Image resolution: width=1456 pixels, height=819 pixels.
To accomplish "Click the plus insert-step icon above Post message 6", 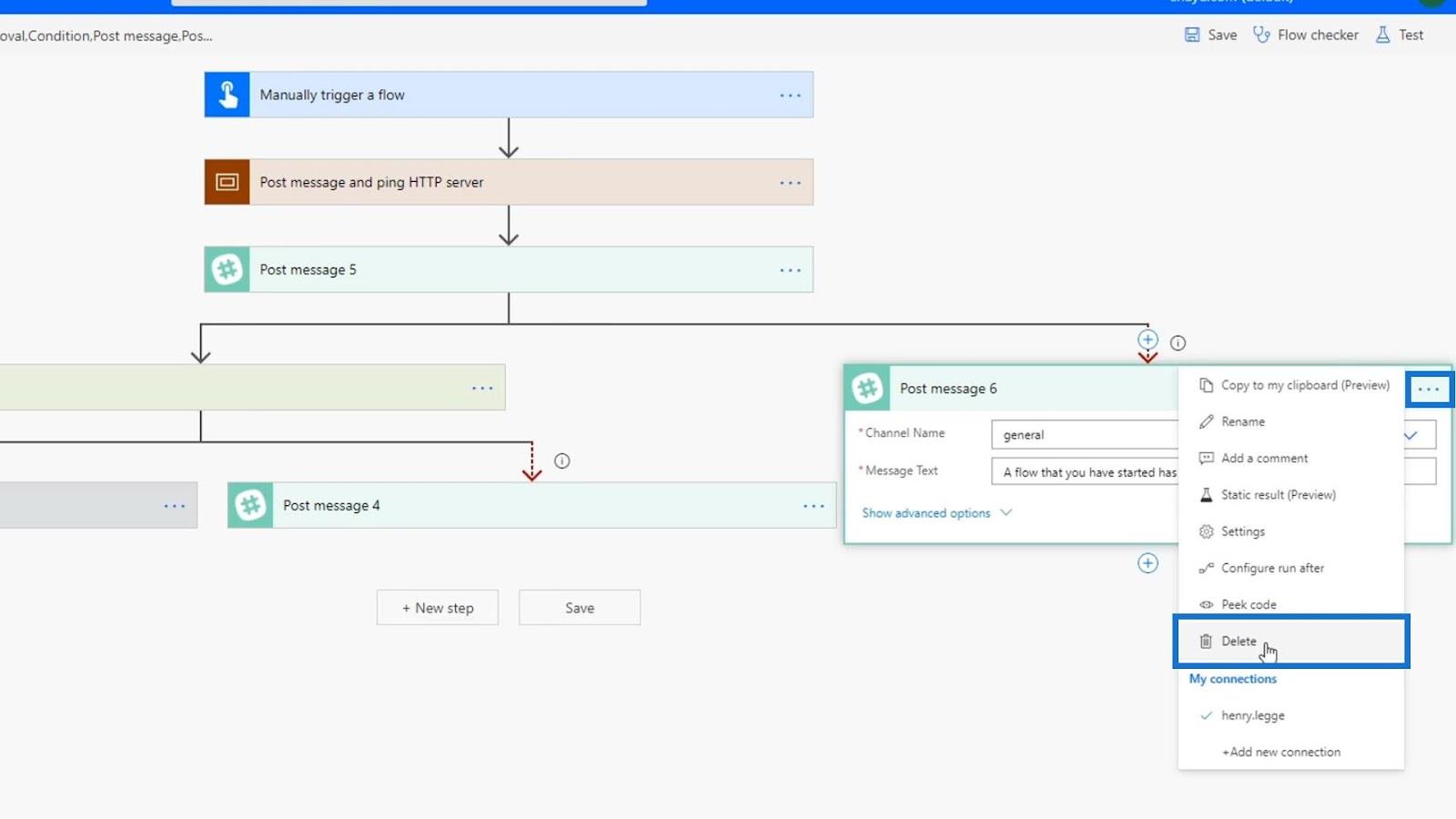I will 1148,339.
